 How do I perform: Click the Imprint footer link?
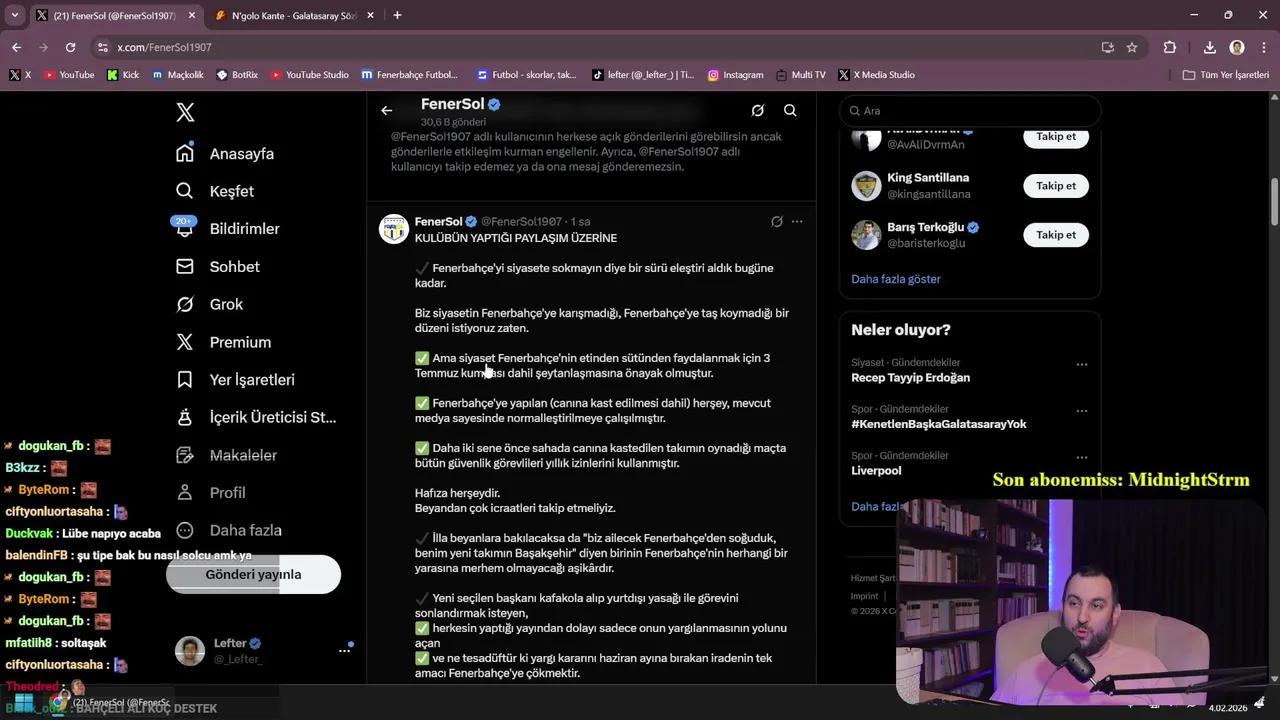865,596
